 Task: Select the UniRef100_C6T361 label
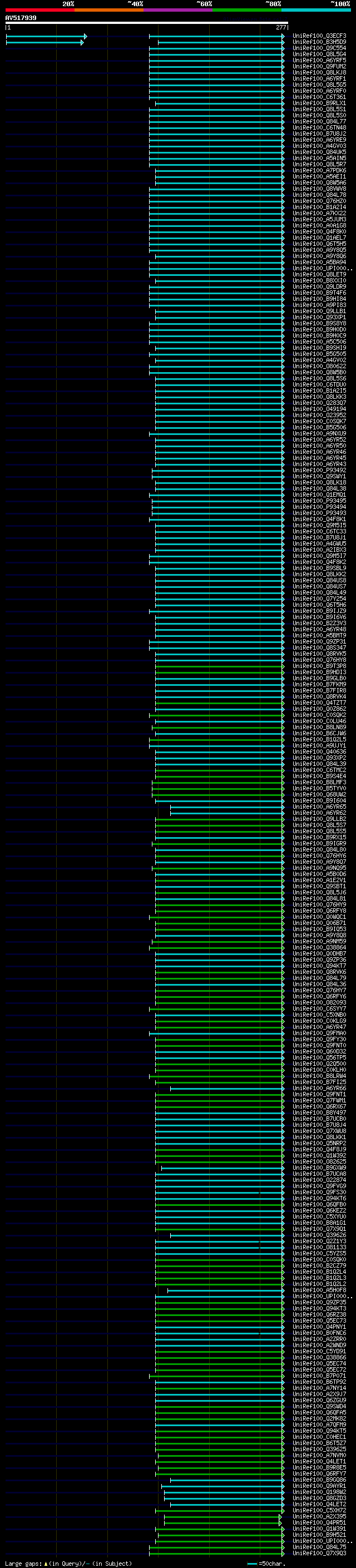click(x=319, y=97)
